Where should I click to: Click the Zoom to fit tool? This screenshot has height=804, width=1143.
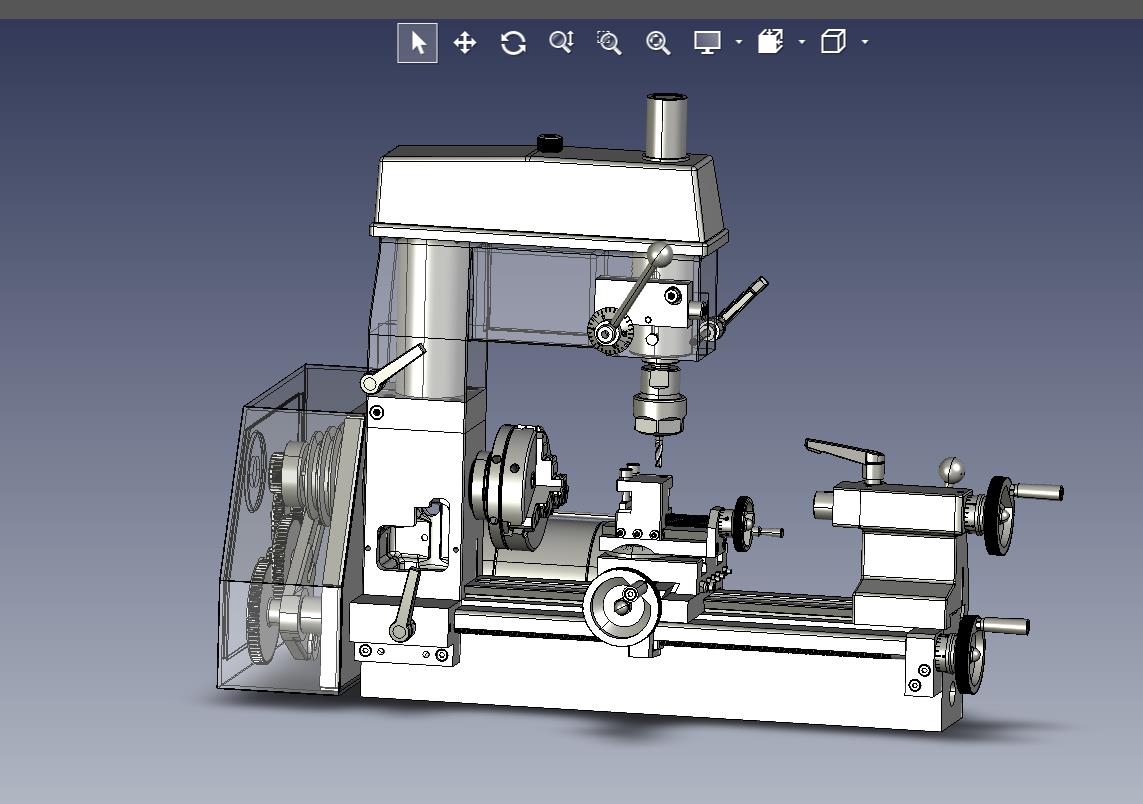658,42
